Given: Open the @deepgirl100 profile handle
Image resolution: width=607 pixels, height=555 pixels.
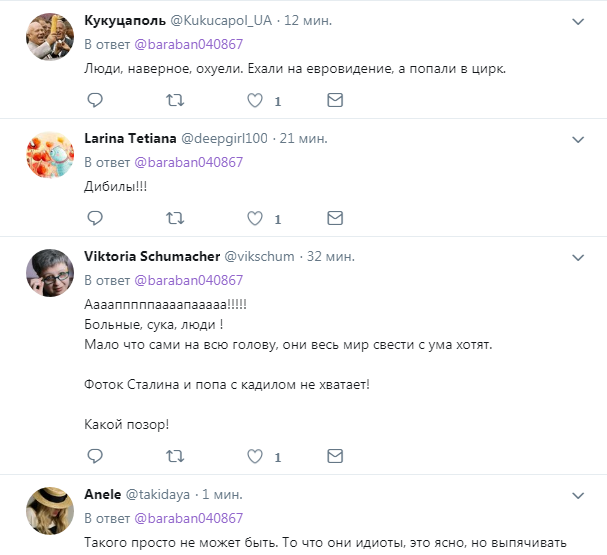Looking at the screenshot, I should pyautogui.click(x=224, y=138).
